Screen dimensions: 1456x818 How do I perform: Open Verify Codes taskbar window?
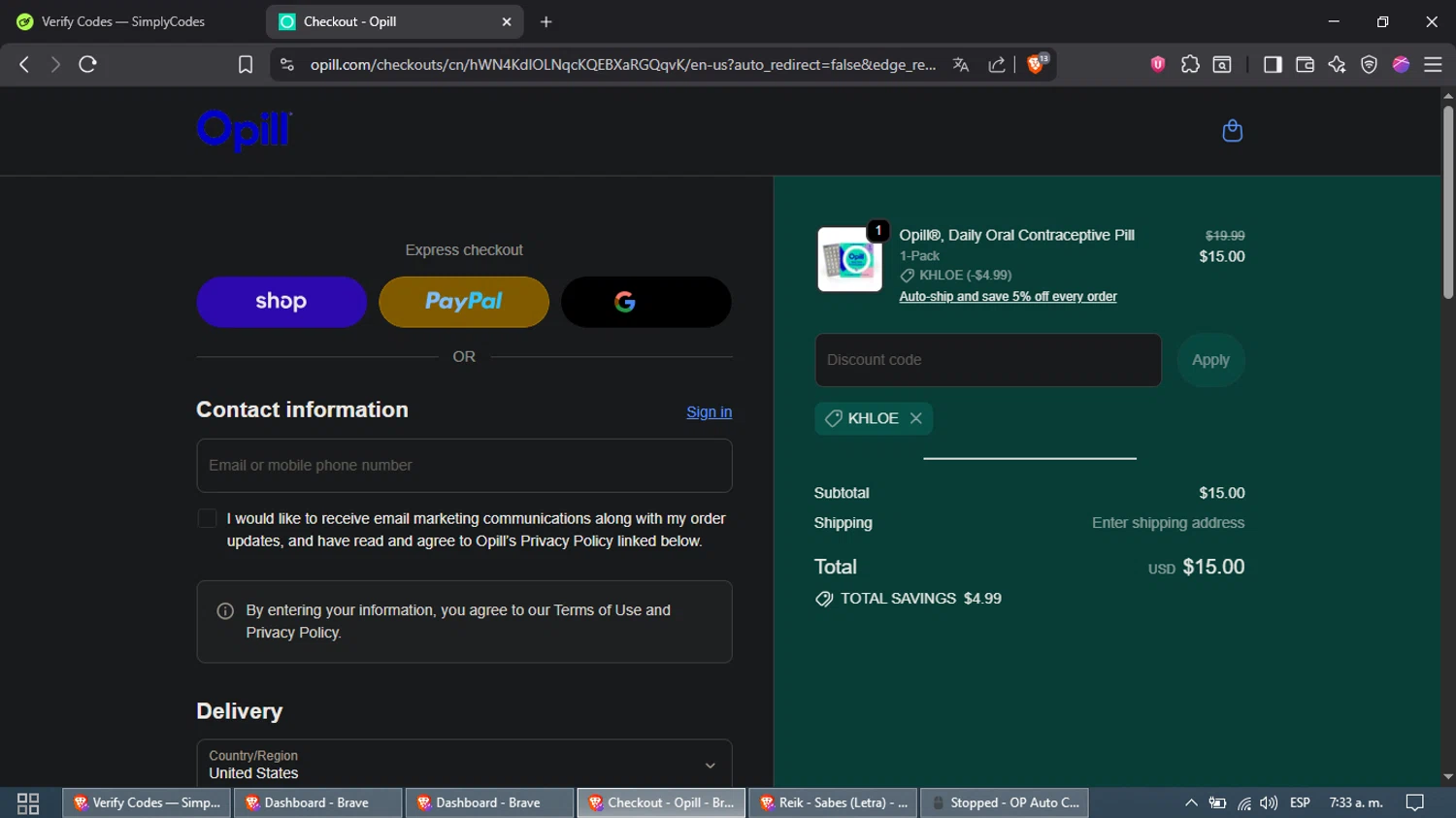click(x=147, y=803)
